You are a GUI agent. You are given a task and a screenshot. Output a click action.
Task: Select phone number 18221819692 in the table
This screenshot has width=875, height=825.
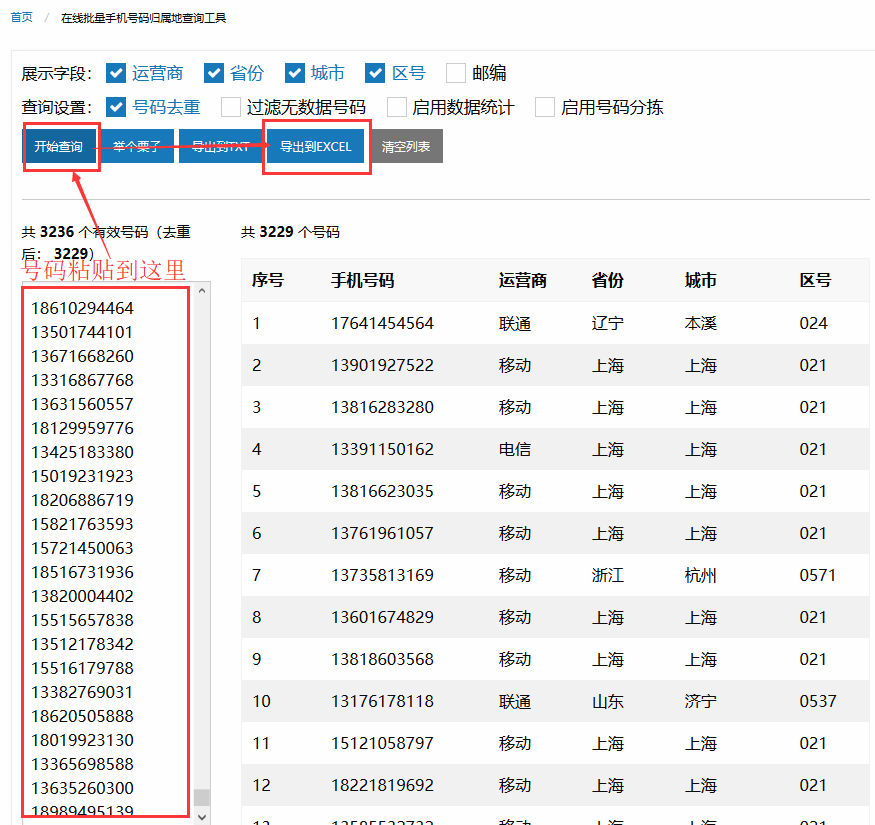point(382,785)
